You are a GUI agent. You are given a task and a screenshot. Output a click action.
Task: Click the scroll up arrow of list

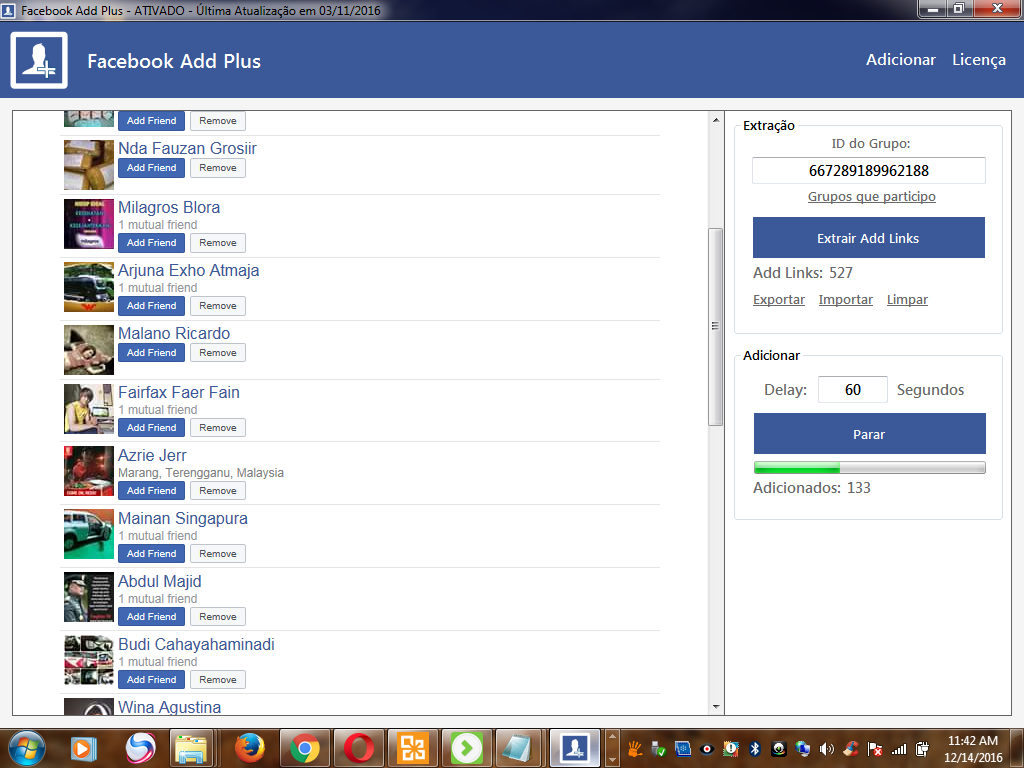pos(716,120)
